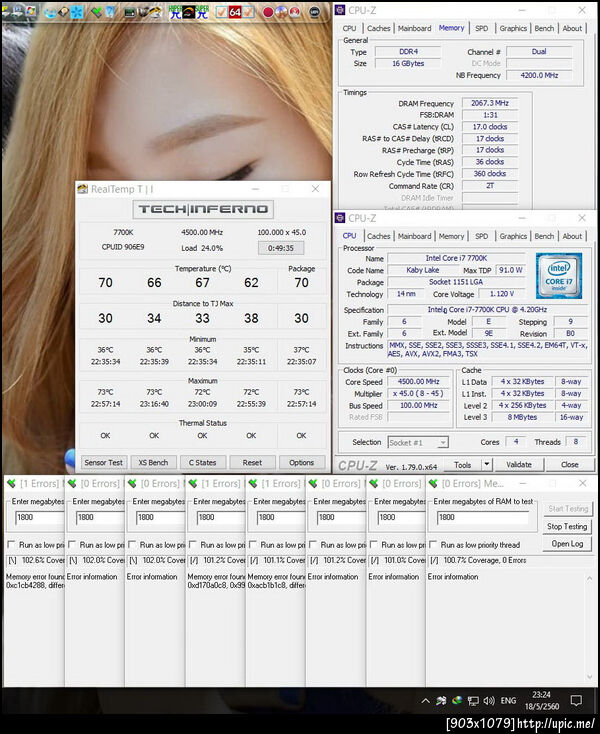The width and height of the screenshot is (600, 734).
Task: Open RealTemp Options
Action: pos(301,462)
